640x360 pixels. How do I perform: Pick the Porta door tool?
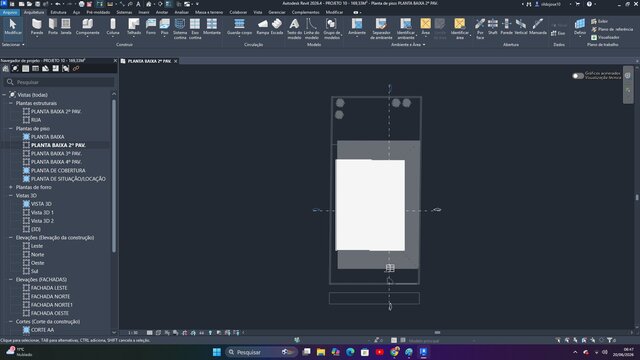(x=53, y=27)
